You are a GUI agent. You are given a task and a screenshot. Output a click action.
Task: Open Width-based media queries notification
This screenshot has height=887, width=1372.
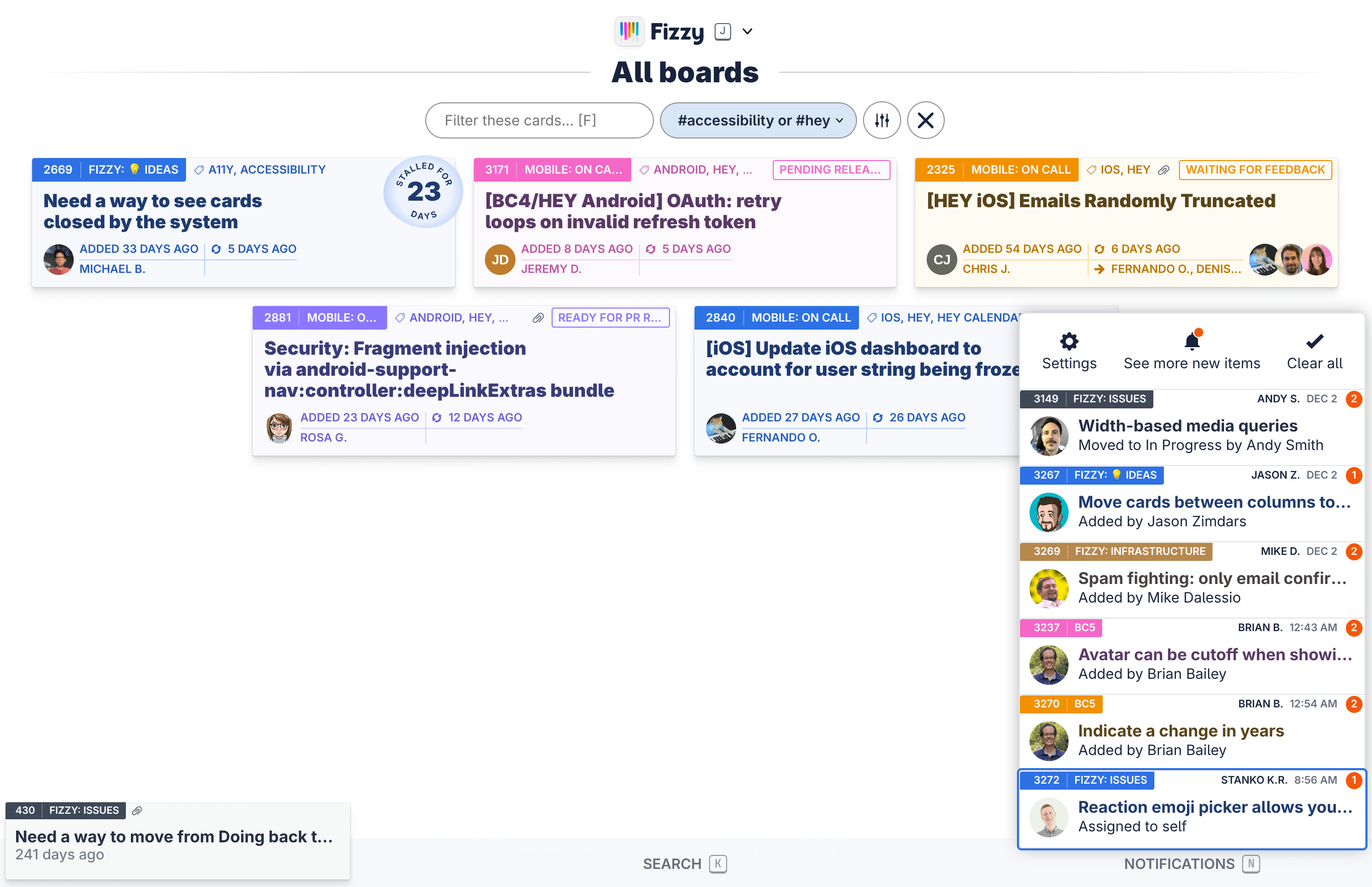pos(1187,425)
